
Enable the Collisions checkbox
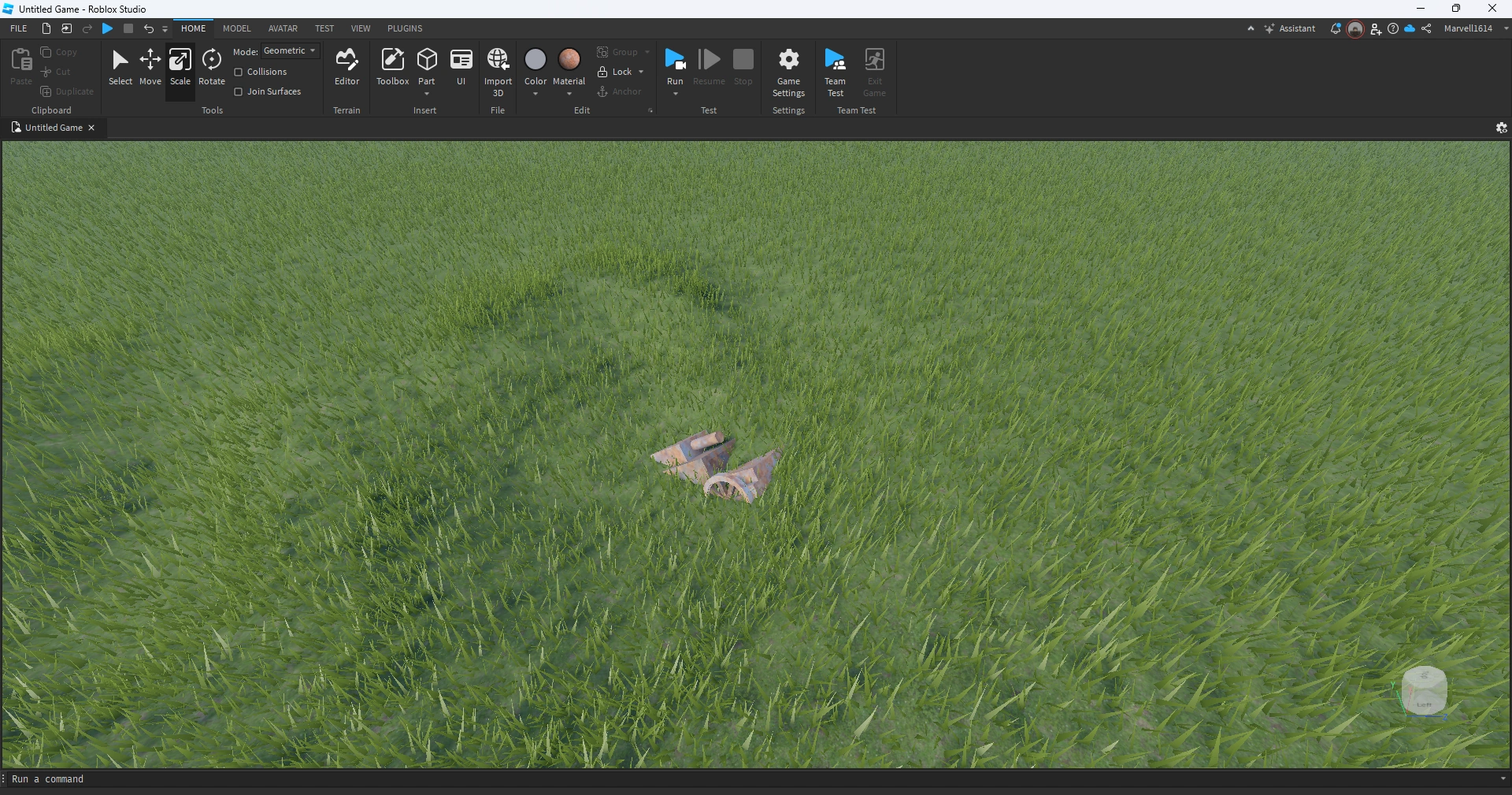239,72
